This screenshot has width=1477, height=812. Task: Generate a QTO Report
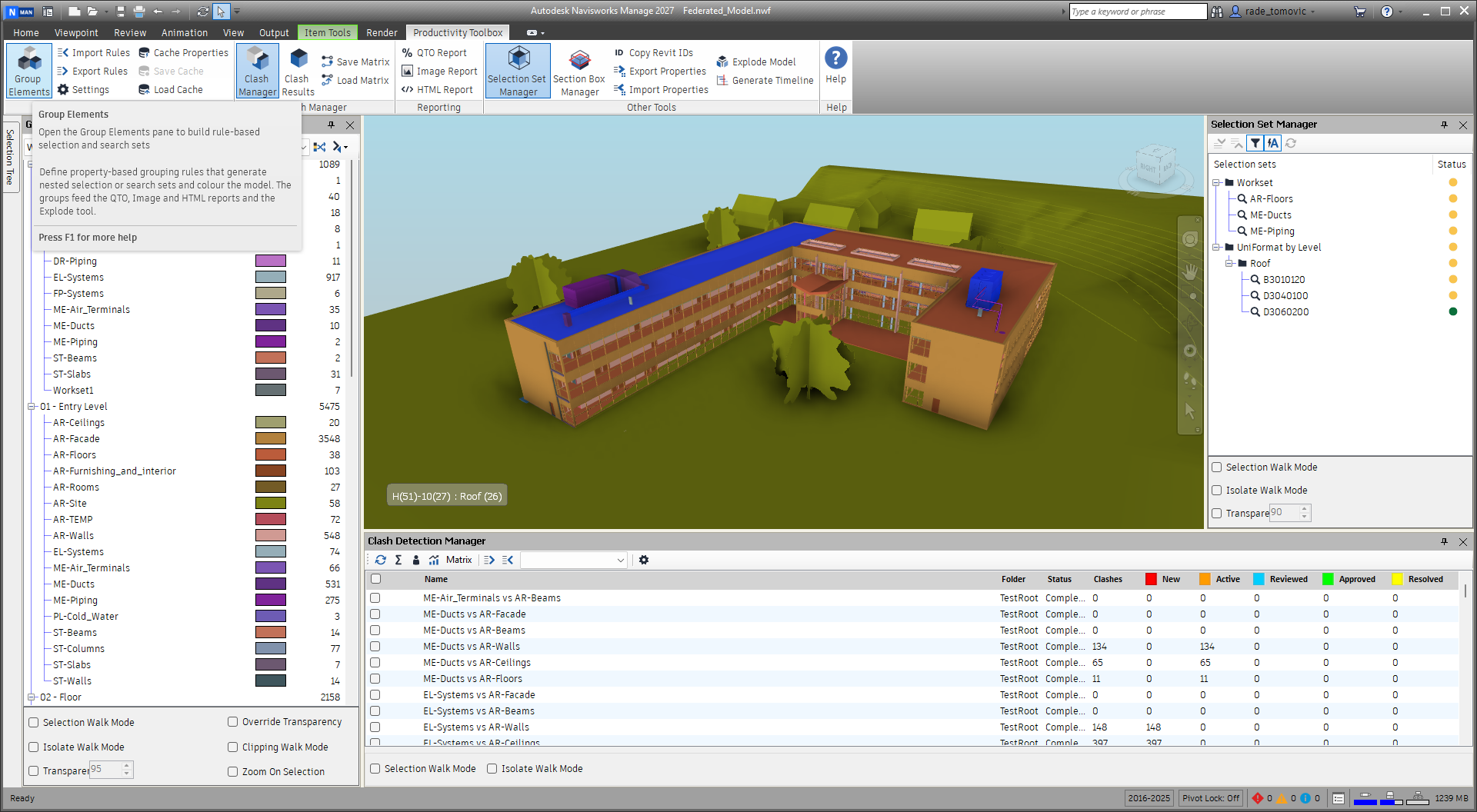[434, 53]
